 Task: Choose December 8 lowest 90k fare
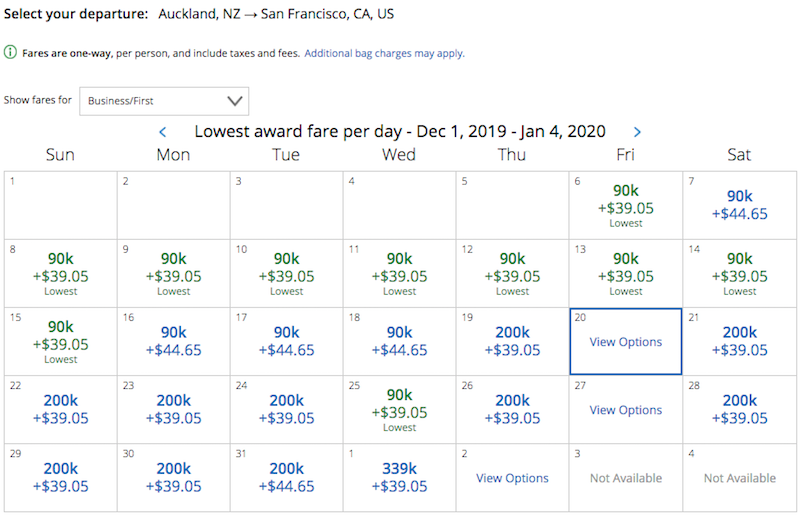coord(61,274)
